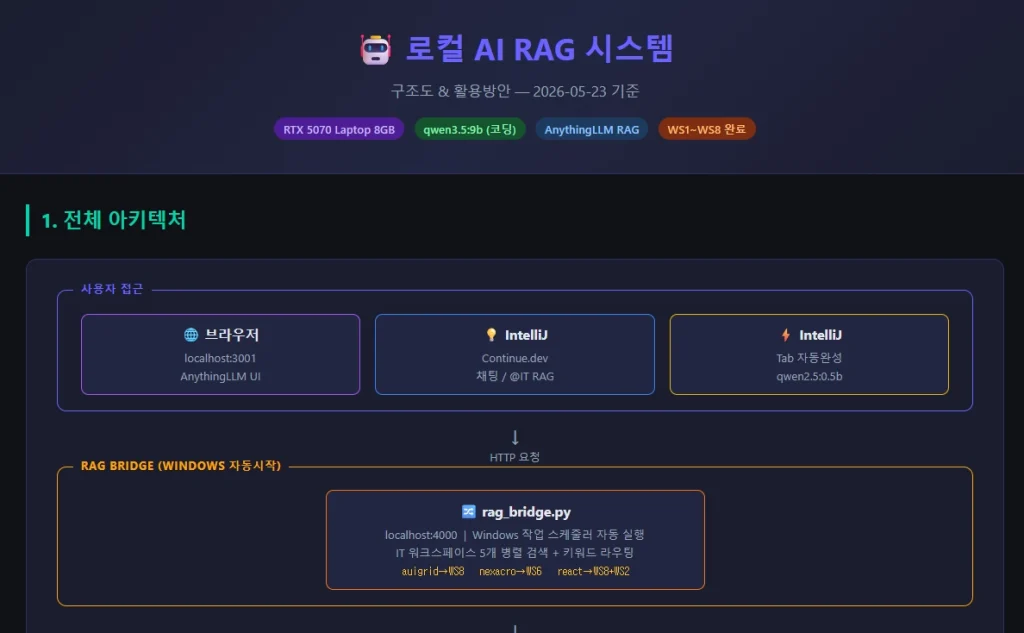Select the qwen3.5:9b (코딩) badge
1024x633 pixels.
[470, 129]
